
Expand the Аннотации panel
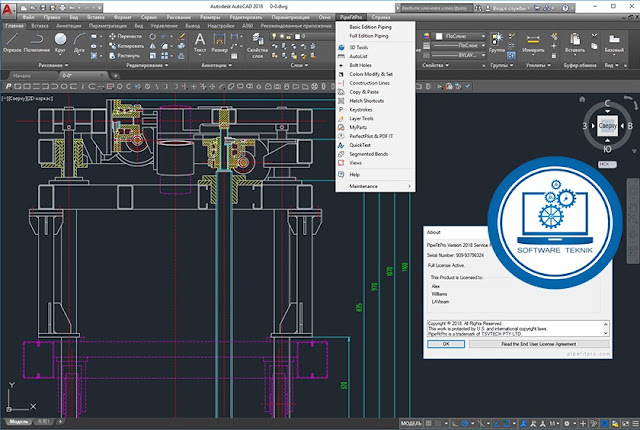pos(216,65)
